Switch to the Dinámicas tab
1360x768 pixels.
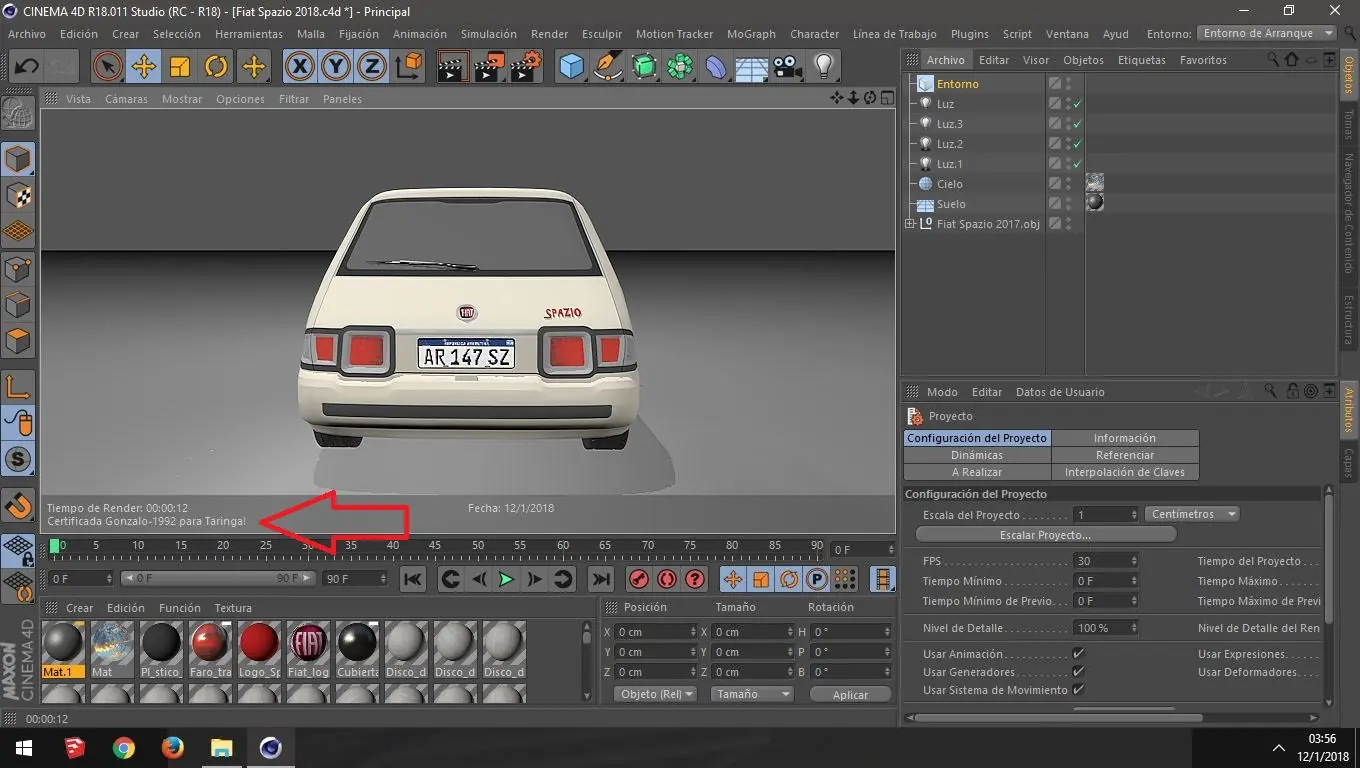tap(977, 455)
